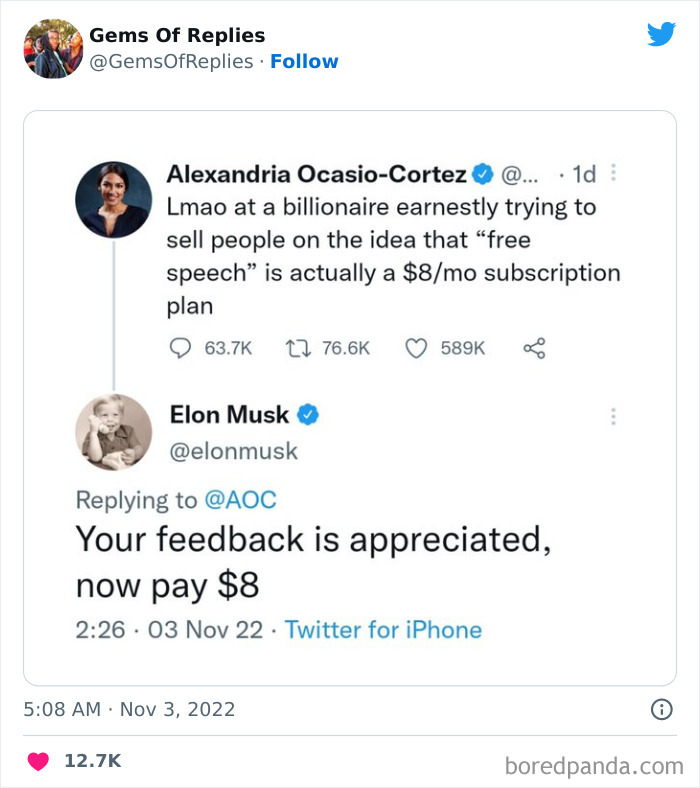700x788 pixels.
Task: Follow the Gems Of Replies account
Action: [x=304, y=61]
